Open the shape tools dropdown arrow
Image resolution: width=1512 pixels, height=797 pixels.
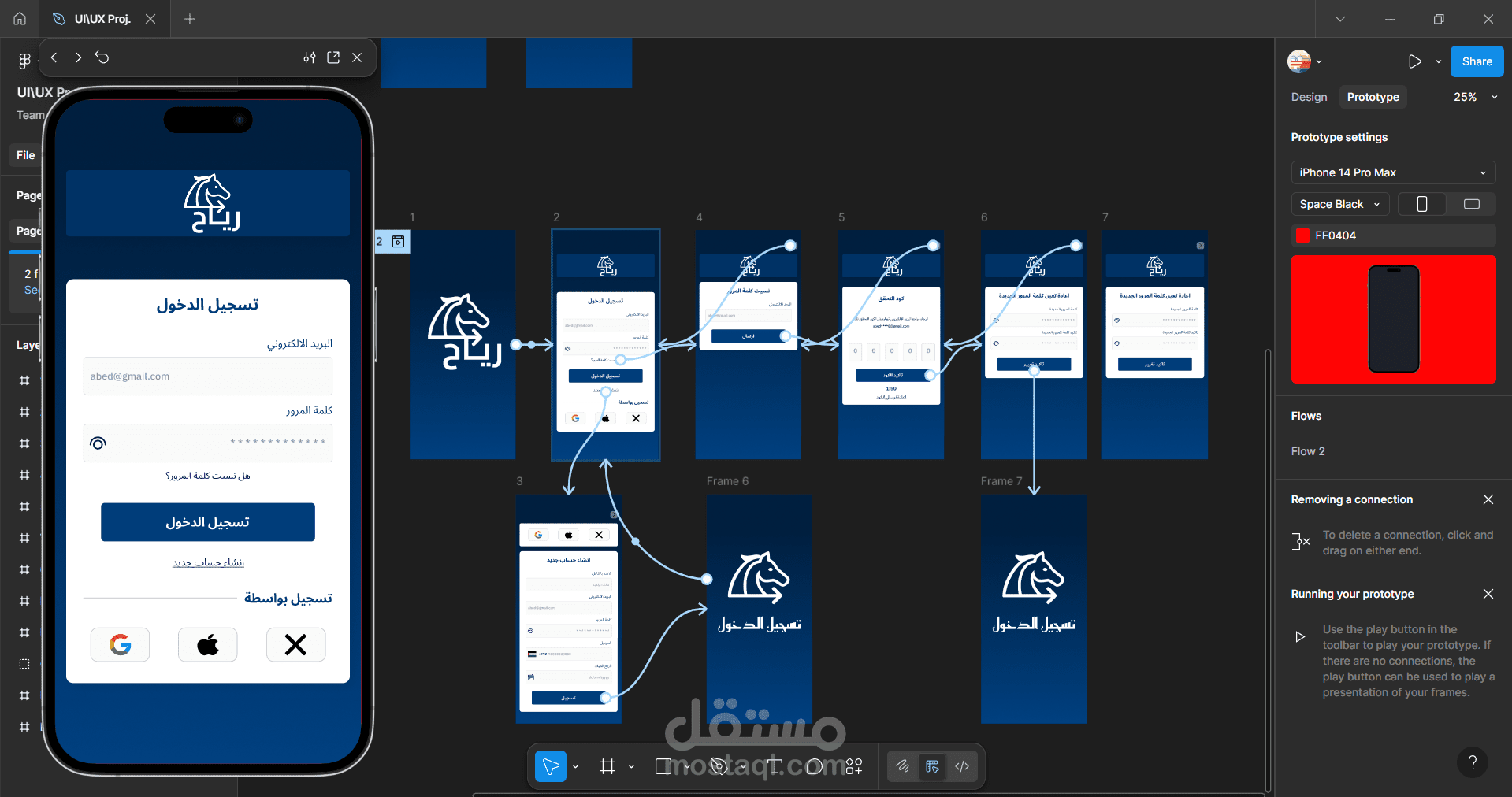tap(687, 766)
